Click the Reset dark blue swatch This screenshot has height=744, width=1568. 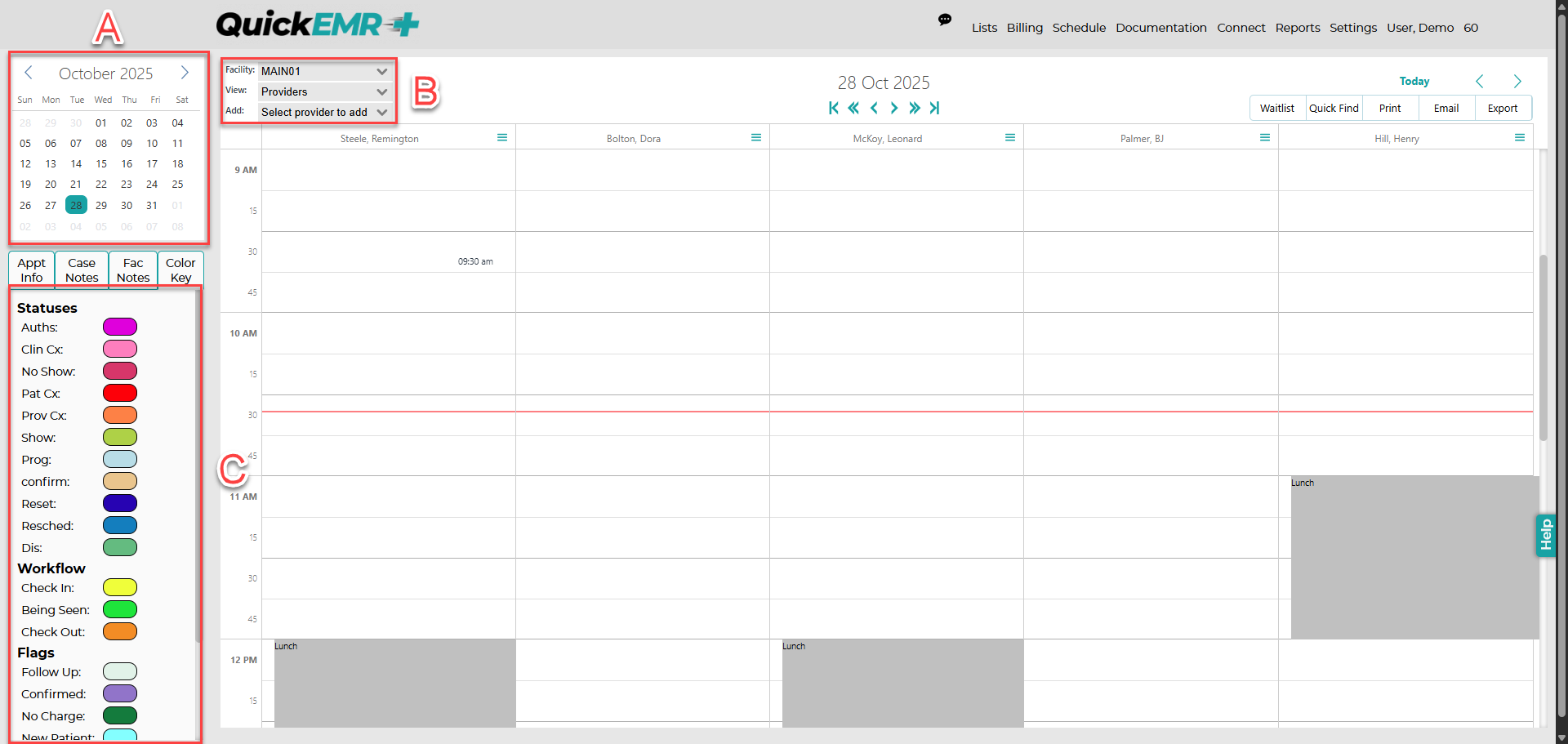pos(120,503)
